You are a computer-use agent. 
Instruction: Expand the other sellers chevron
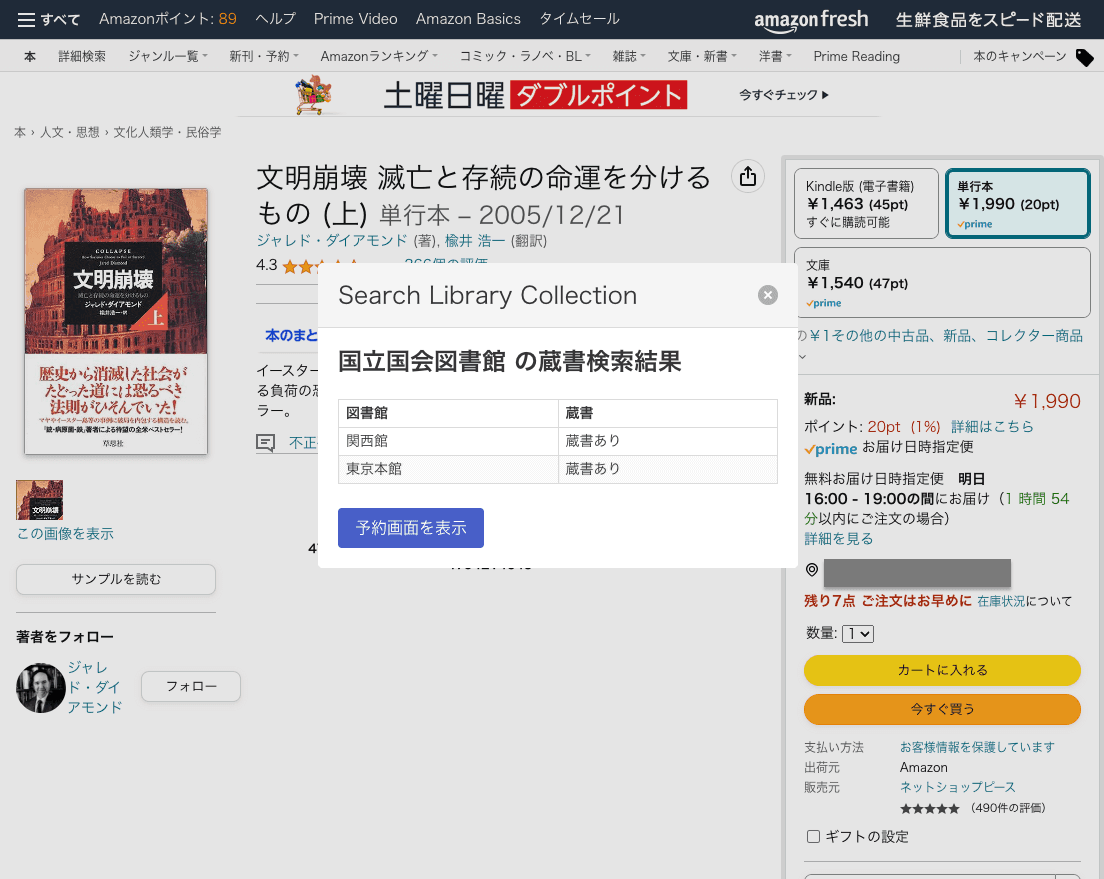pos(802,356)
